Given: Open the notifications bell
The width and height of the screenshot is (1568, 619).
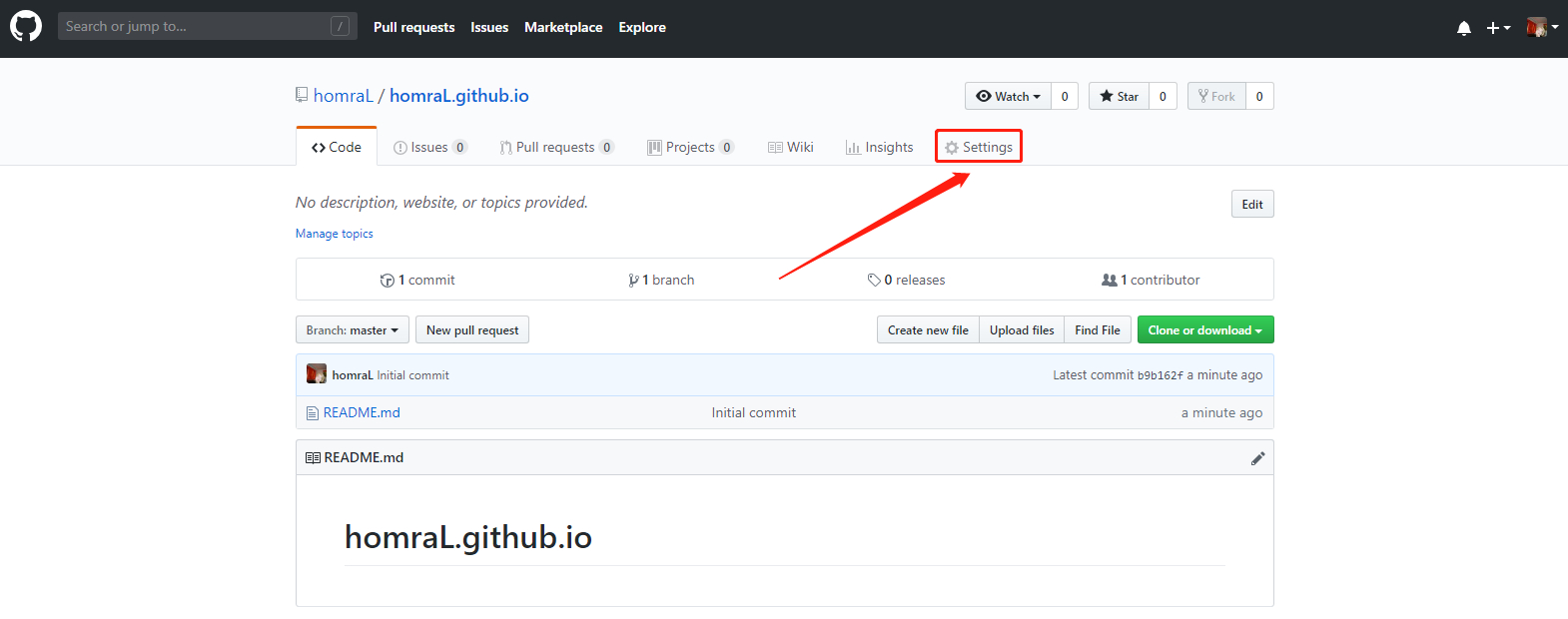Looking at the screenshot, I should 1463,28.
